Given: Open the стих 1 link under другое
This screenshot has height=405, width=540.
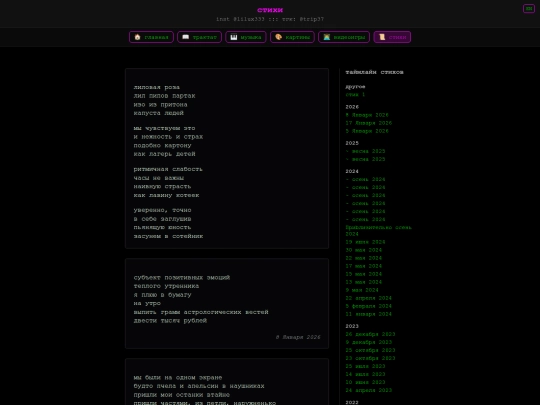Looking at the screenshot, I should [355, 94].
